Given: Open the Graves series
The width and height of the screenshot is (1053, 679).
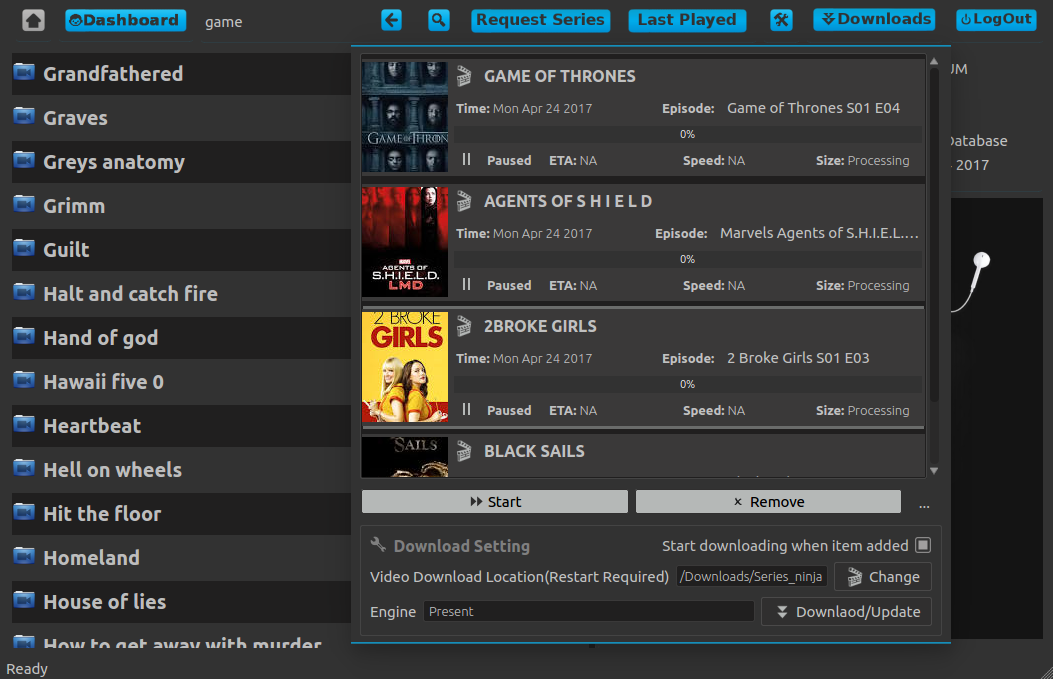Looking at the screenshot, I should [181, 118].
